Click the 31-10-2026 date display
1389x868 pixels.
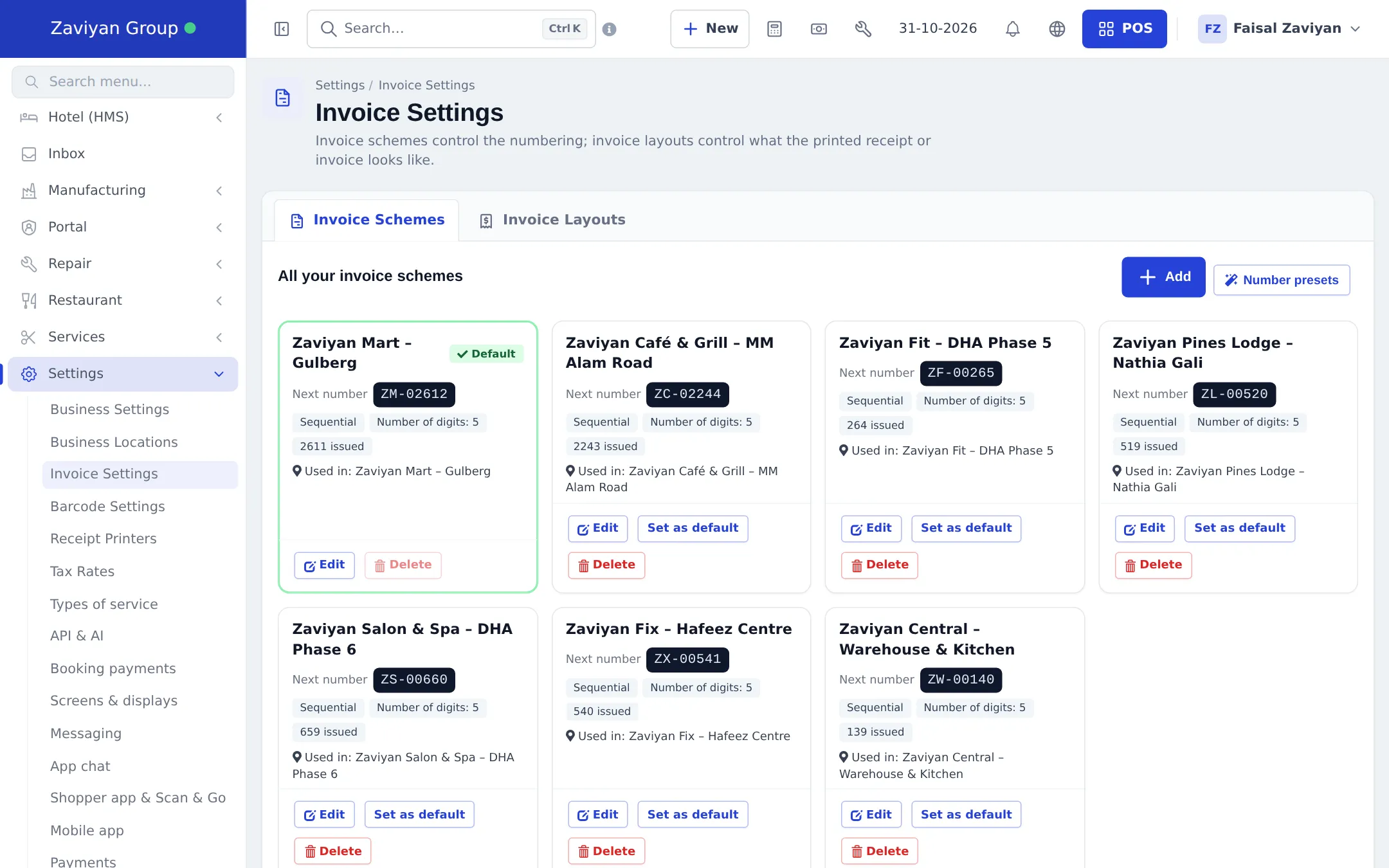[x=938, y=28]
